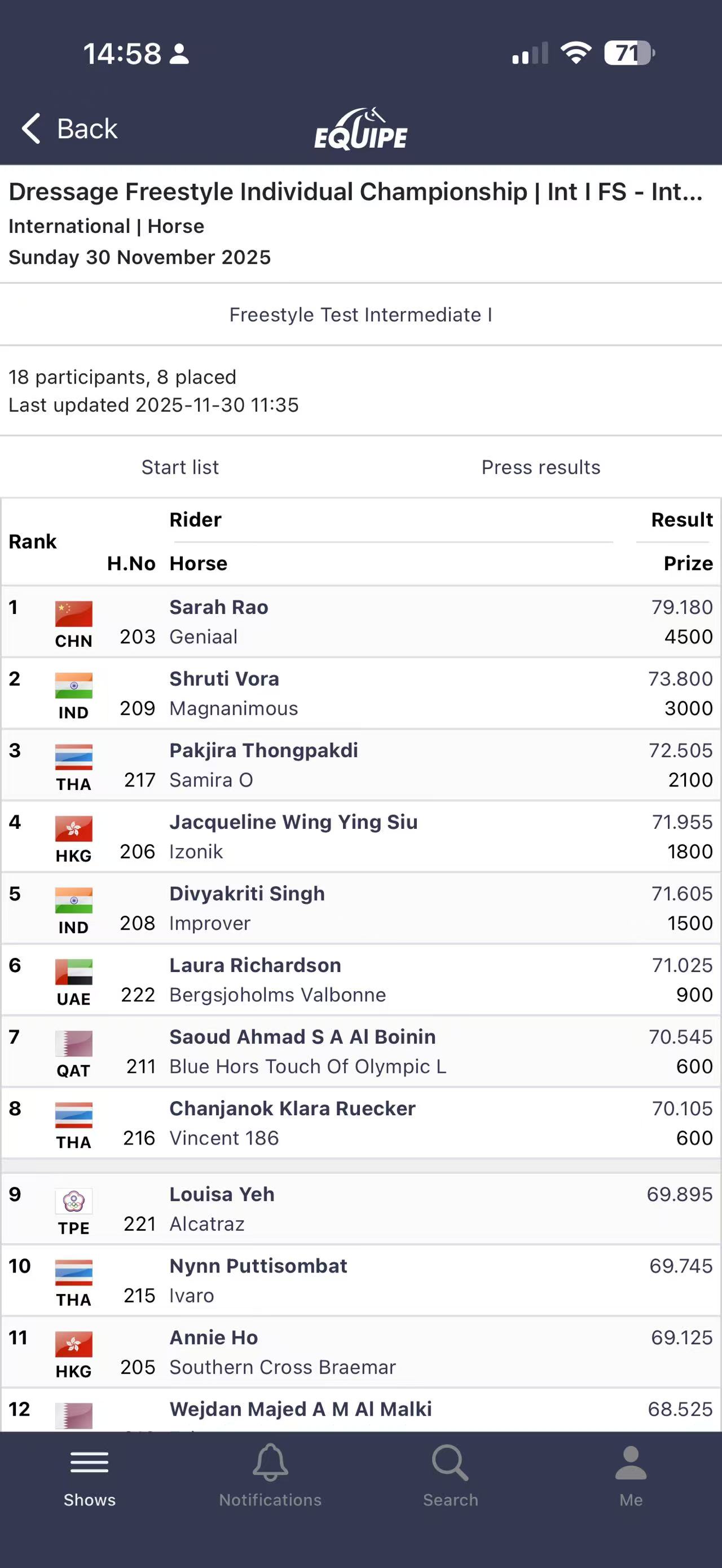
Task: Tap the battery indicator in status bar
Action: (x=629, y=54)
